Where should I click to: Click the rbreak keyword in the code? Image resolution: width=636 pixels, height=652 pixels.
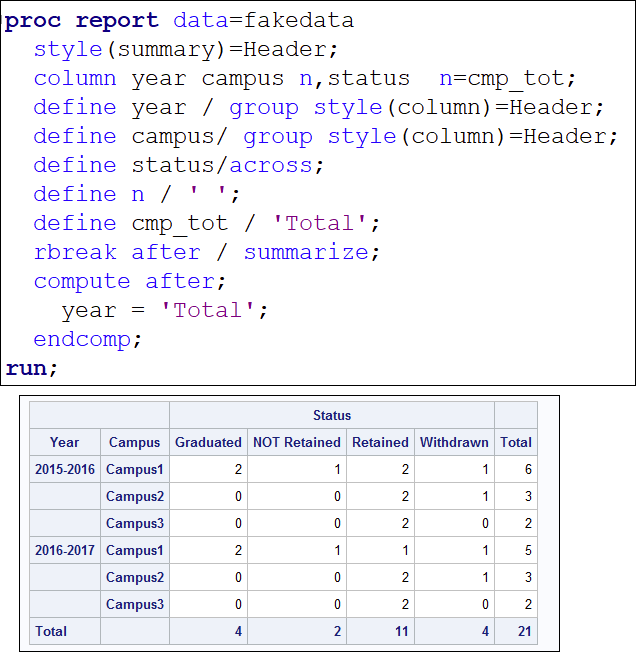coord(75,252)
